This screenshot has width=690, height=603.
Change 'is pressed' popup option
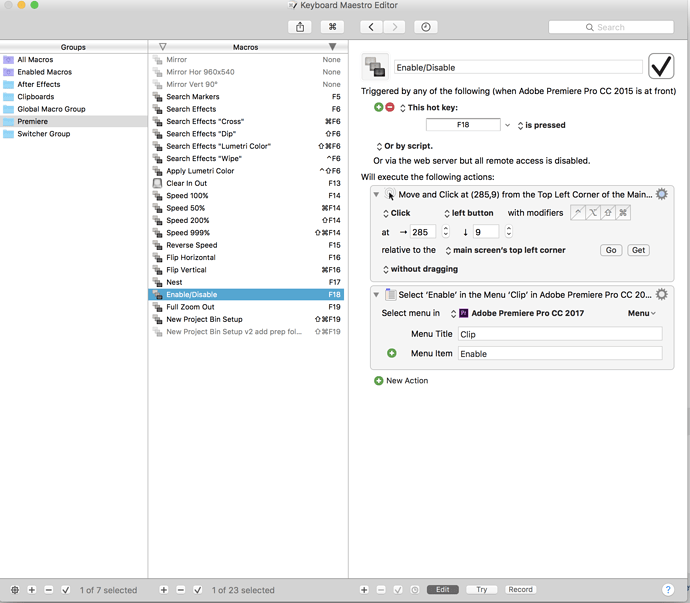point(541,125)
